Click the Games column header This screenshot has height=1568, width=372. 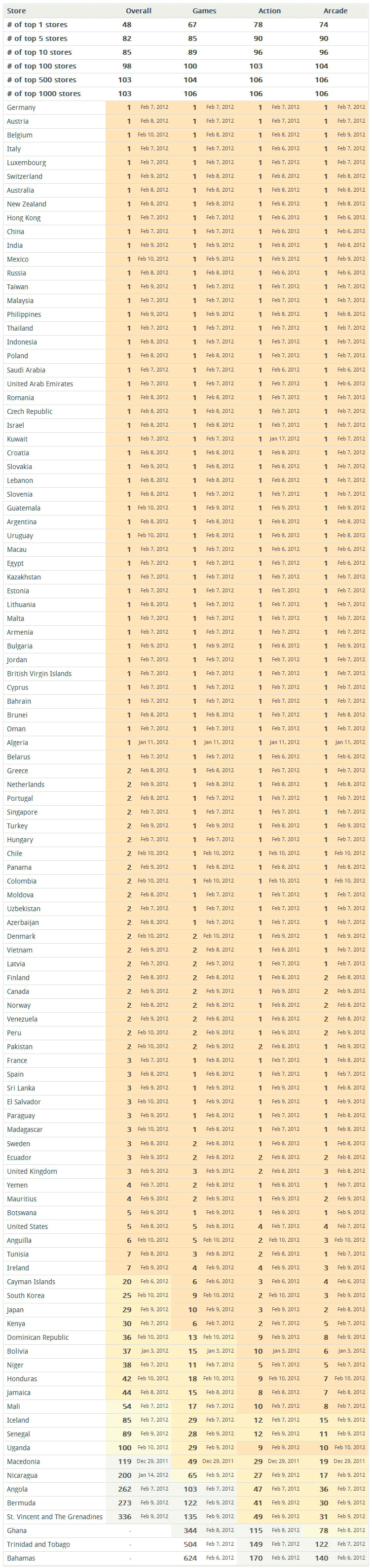click(x=204, y=11)
